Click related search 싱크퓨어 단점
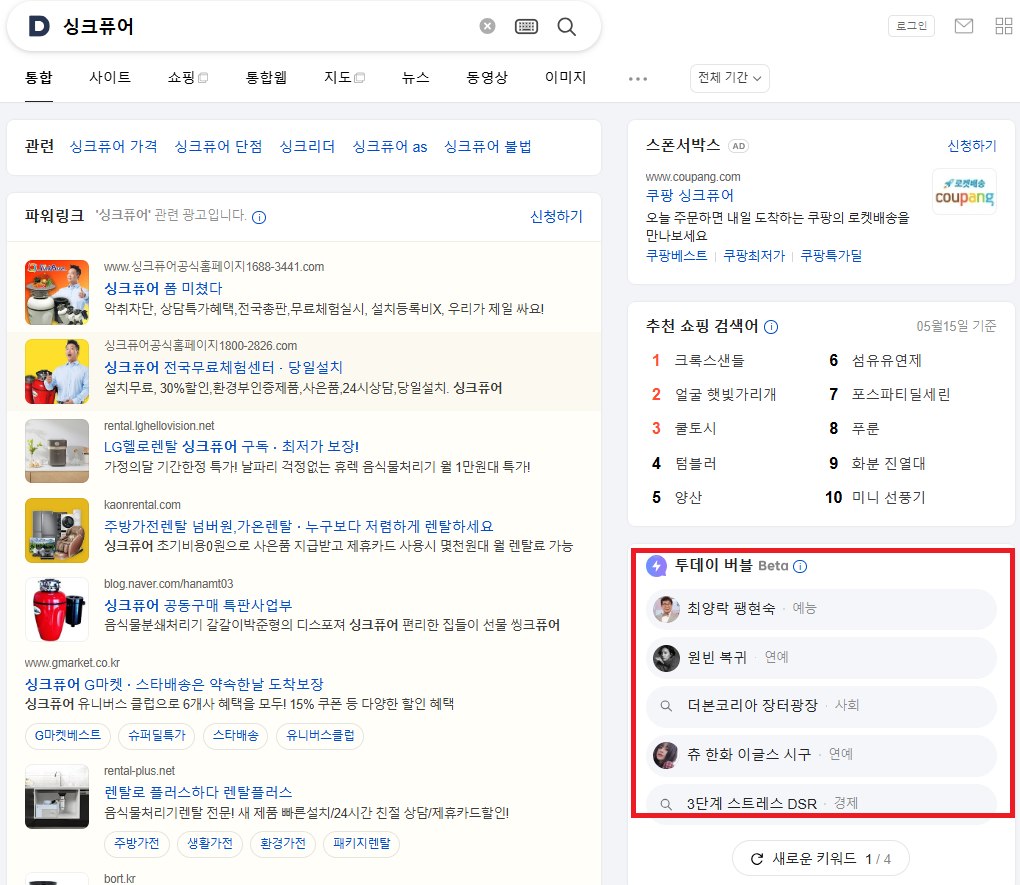Viewport: 1020px width, 885px height. tap(219, 146)
